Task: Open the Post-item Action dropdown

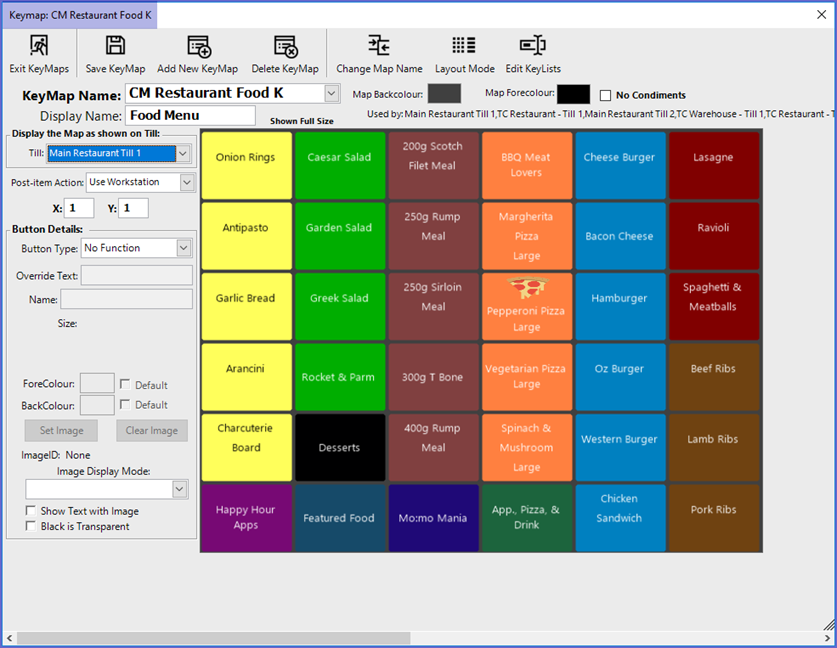Action: [x=187, y=182]
